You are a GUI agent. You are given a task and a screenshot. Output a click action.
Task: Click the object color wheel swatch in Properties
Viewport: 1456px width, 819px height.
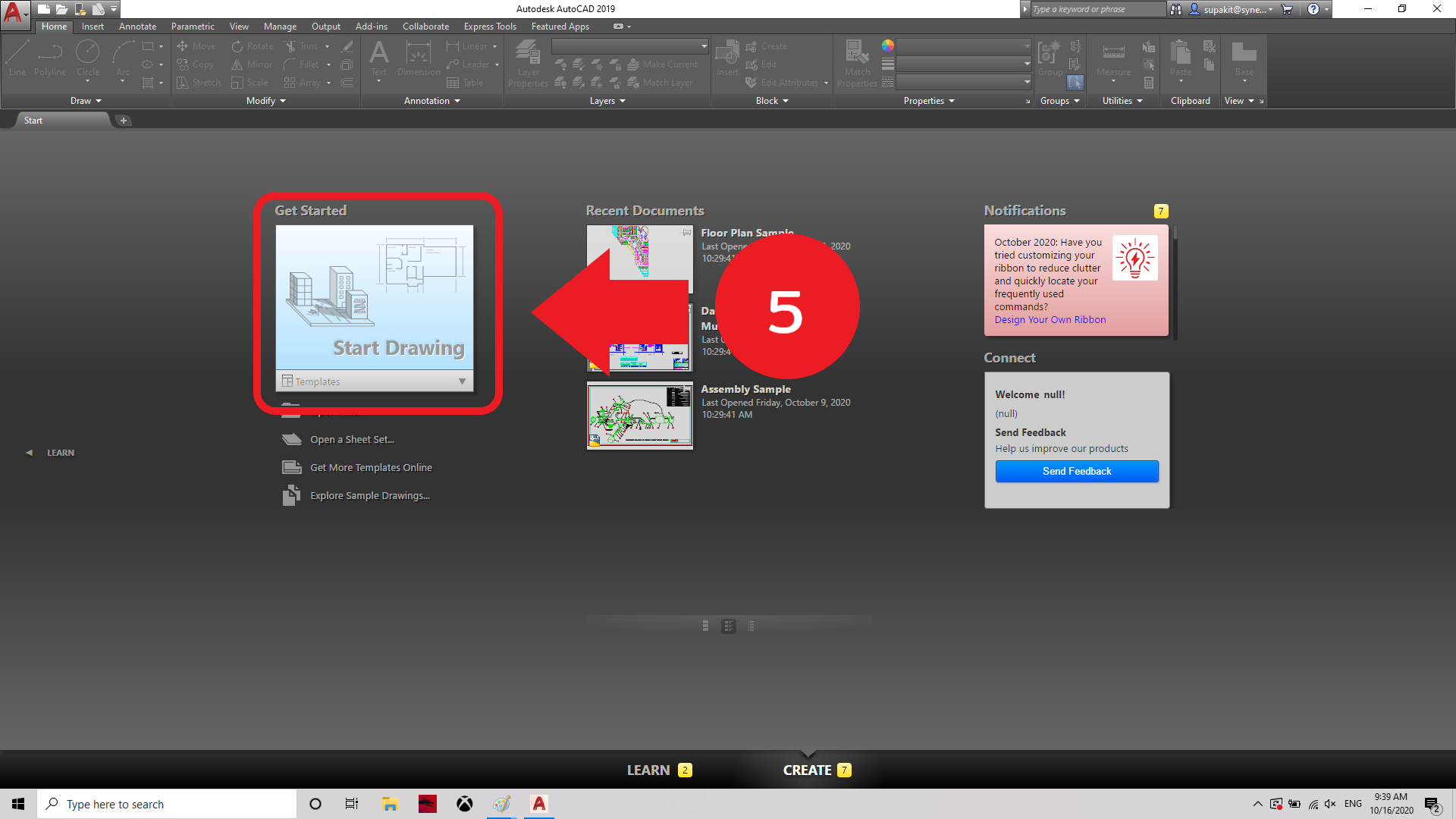point(887,45)
